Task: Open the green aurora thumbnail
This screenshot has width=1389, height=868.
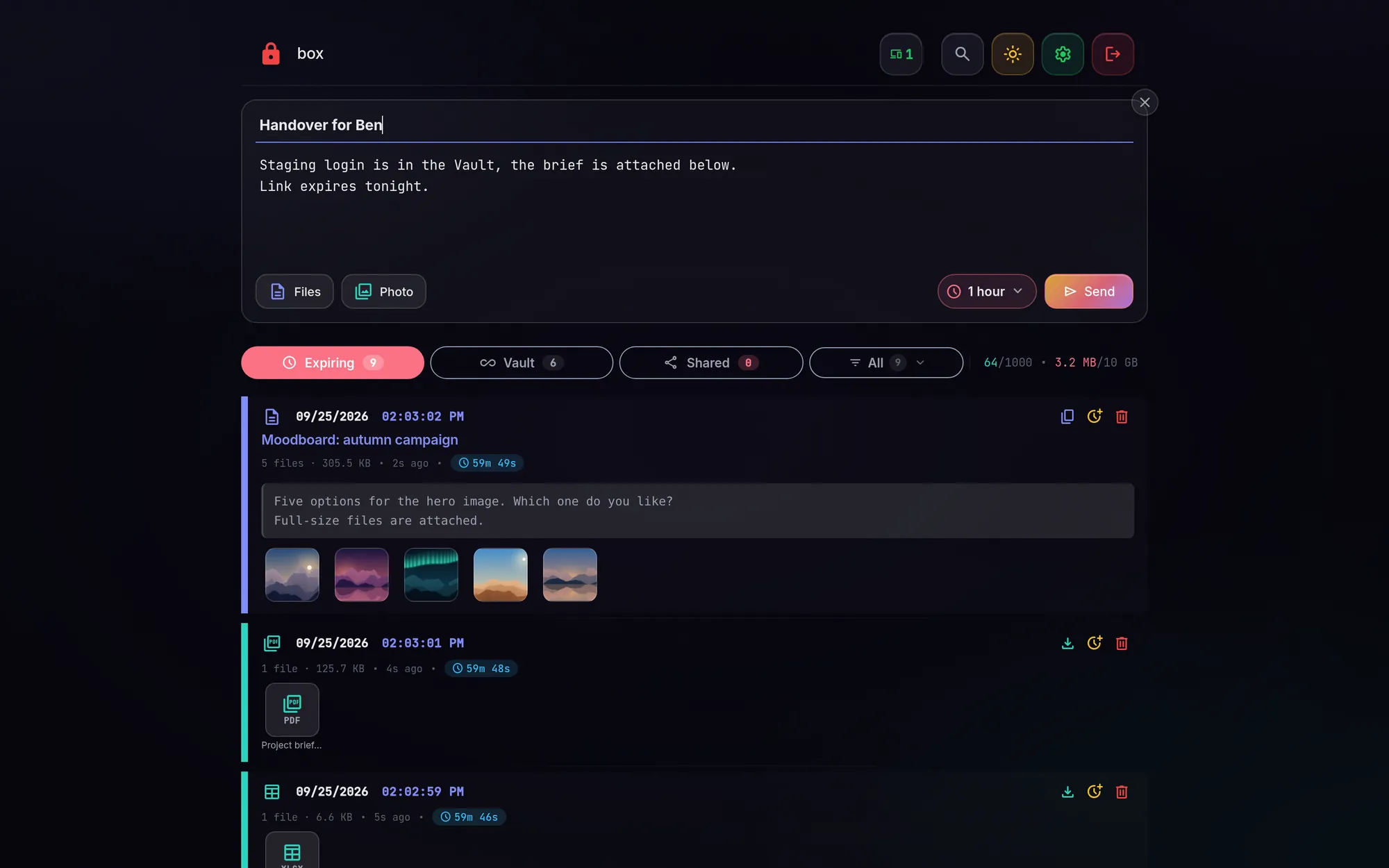Action: point(431,575)
